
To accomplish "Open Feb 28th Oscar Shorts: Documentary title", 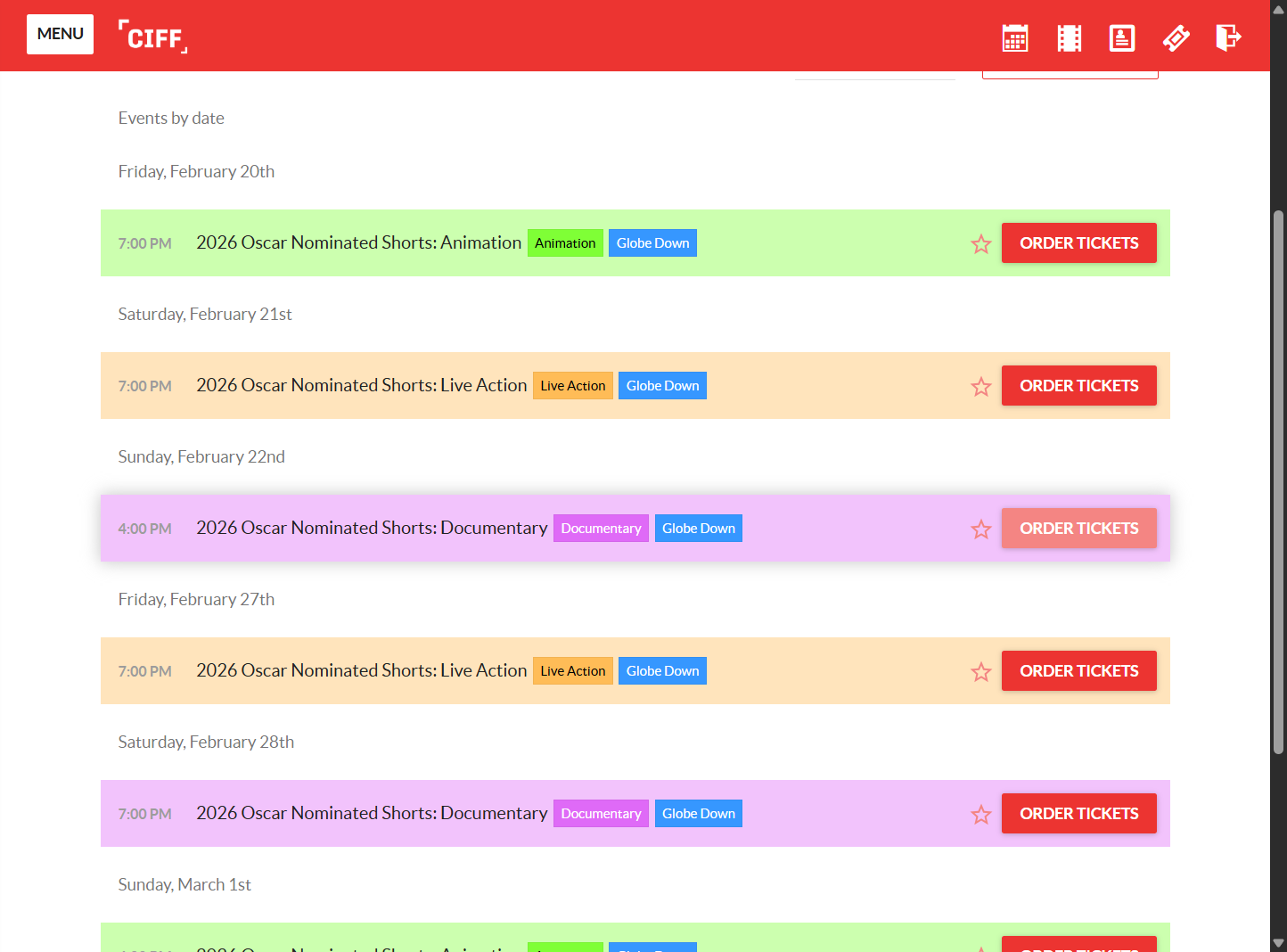I will (x=372, y=813).
